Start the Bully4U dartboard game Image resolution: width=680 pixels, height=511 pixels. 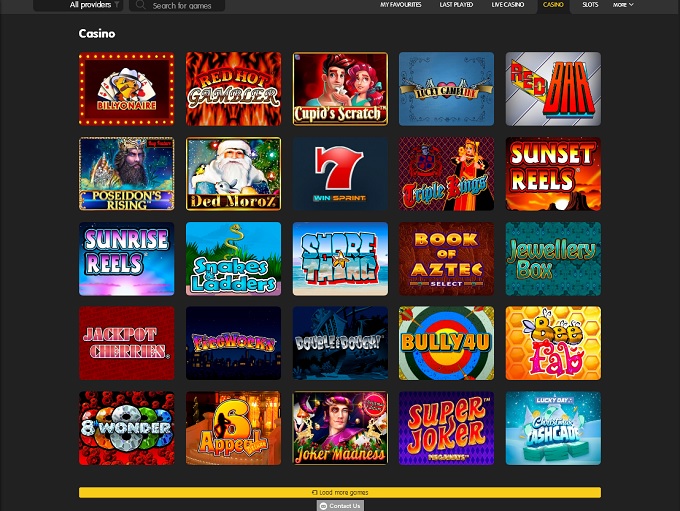coord(446,343)
